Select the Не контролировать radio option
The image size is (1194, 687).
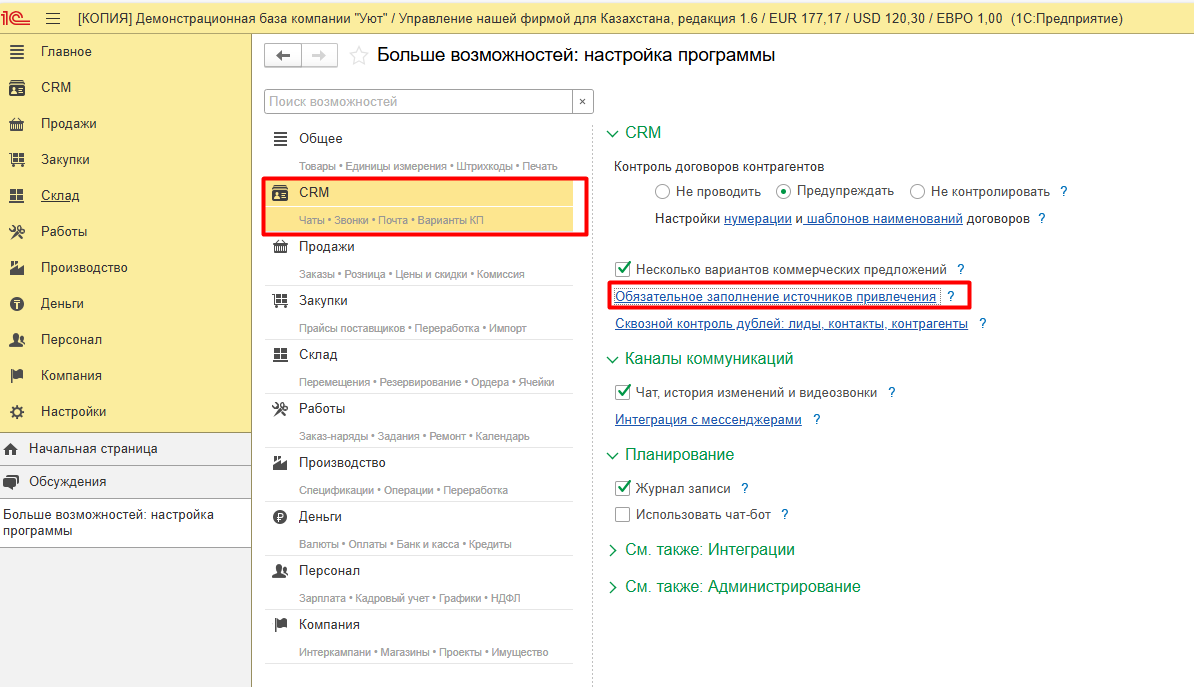tap(917, 192)
